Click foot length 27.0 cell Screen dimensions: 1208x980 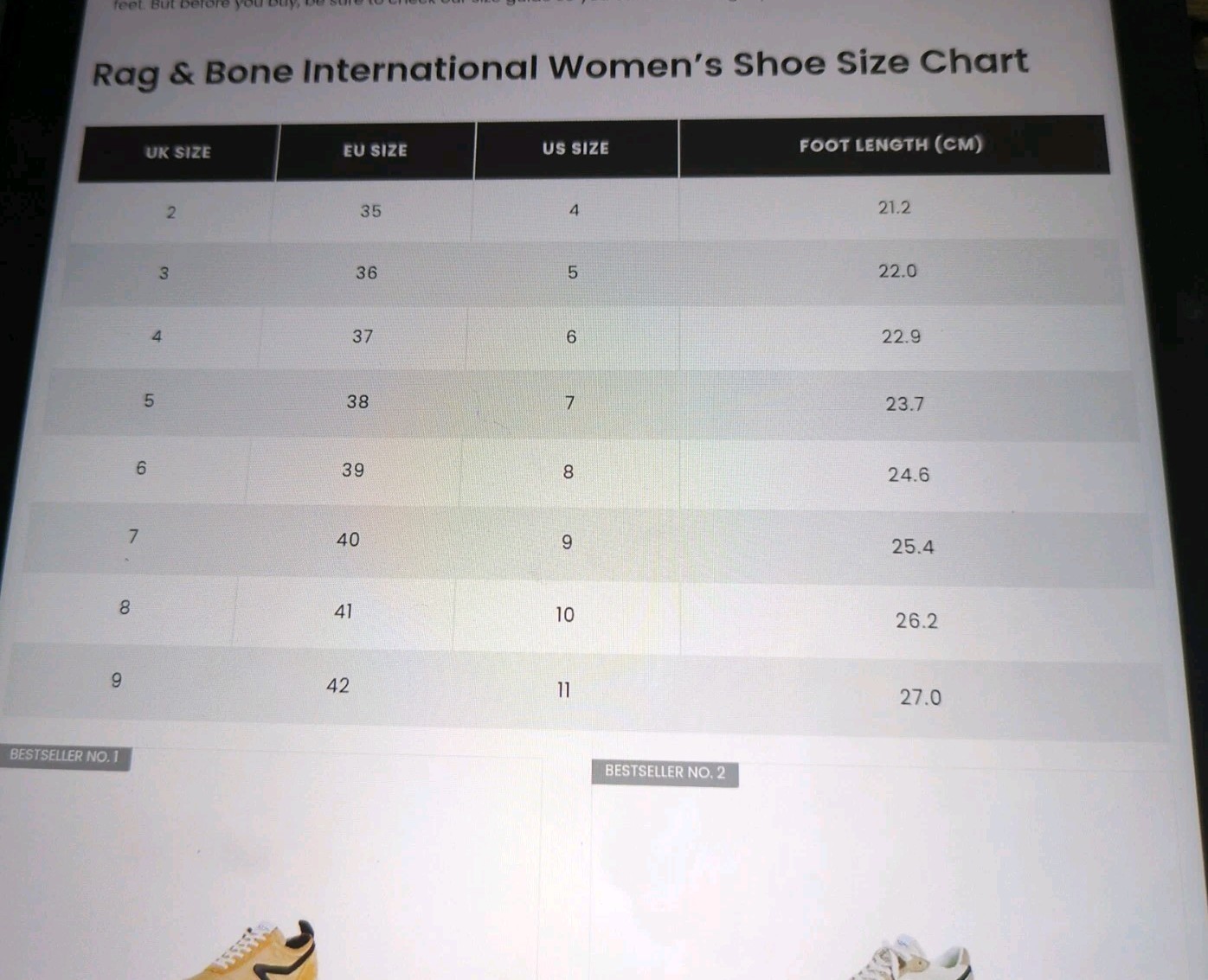pos(921,697)
